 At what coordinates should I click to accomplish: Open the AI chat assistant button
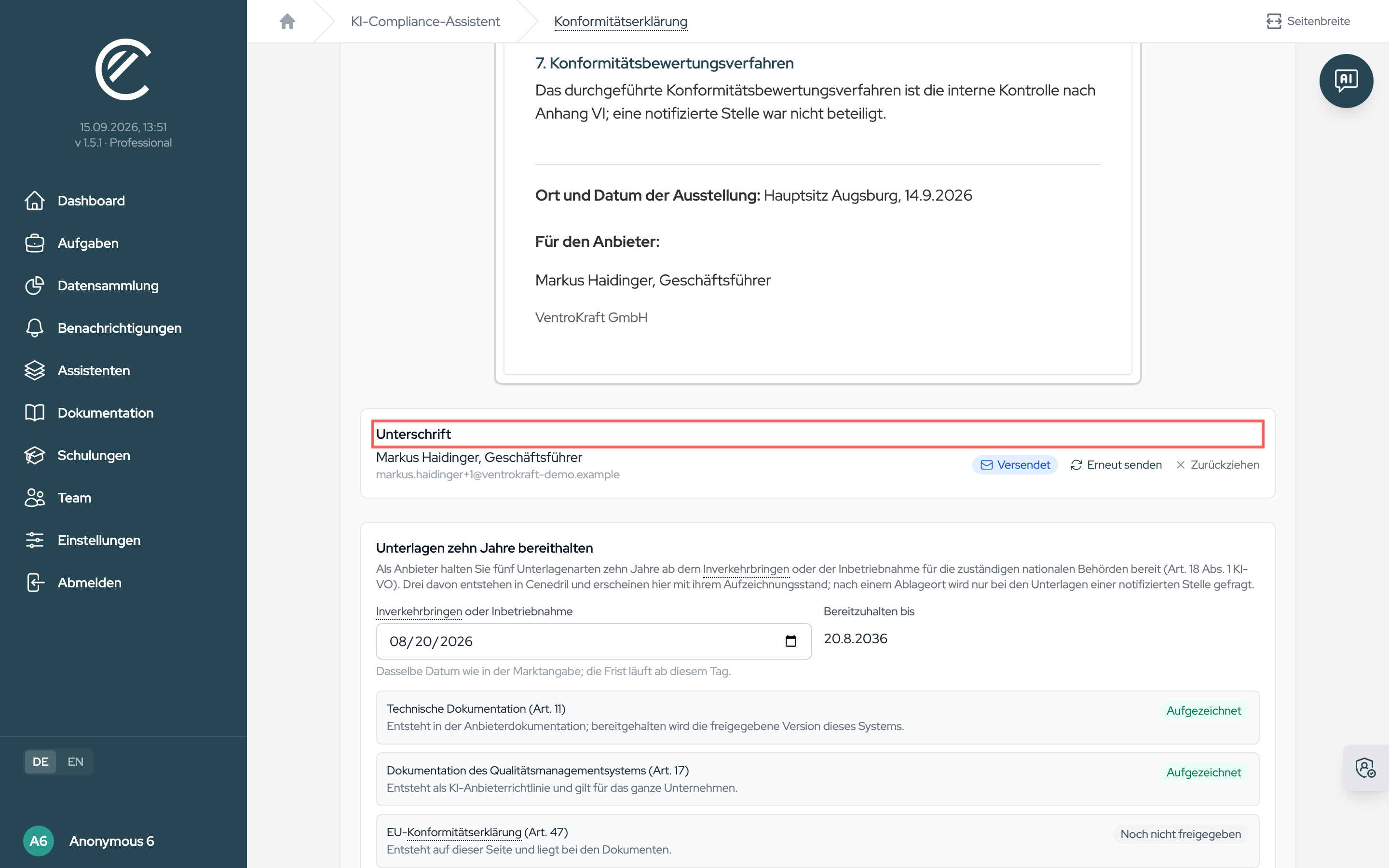pos(1346,81)
